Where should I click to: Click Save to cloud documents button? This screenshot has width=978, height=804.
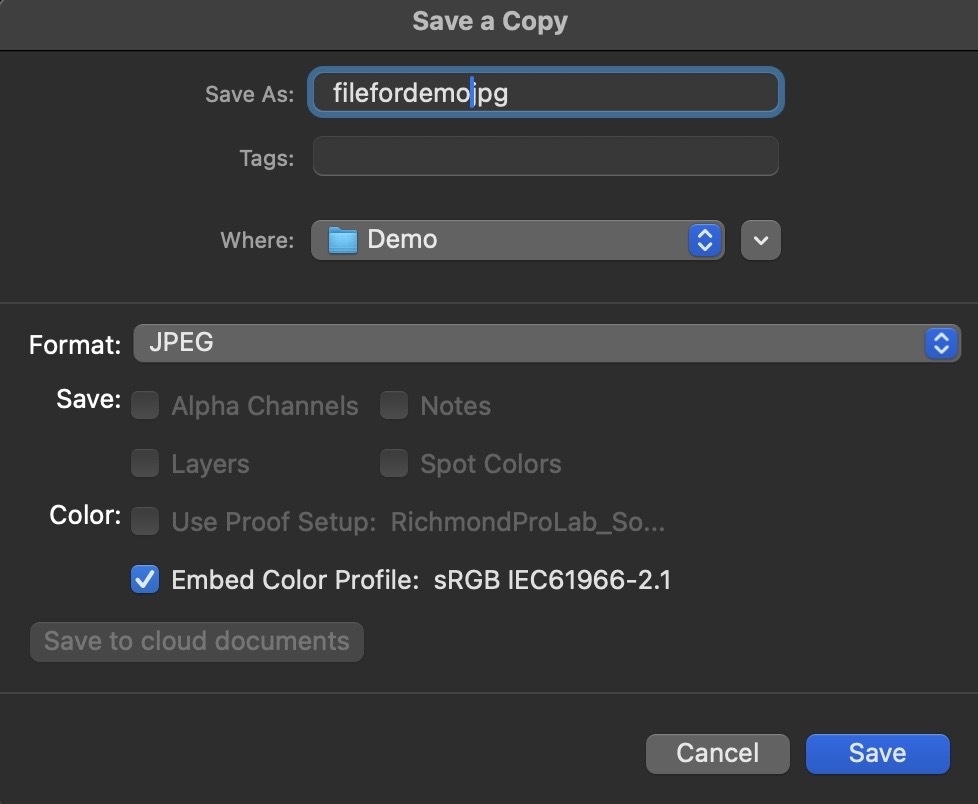[196, 641]
